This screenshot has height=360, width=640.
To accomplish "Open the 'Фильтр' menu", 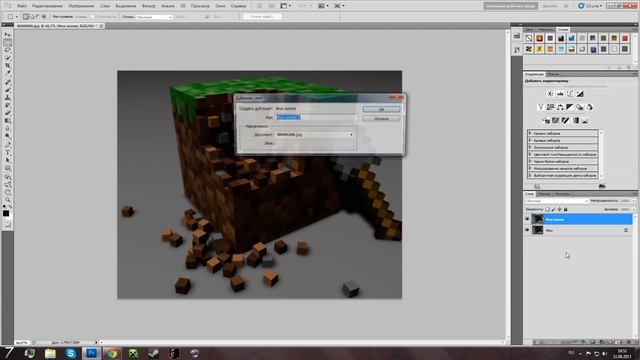I will (149, 6).
